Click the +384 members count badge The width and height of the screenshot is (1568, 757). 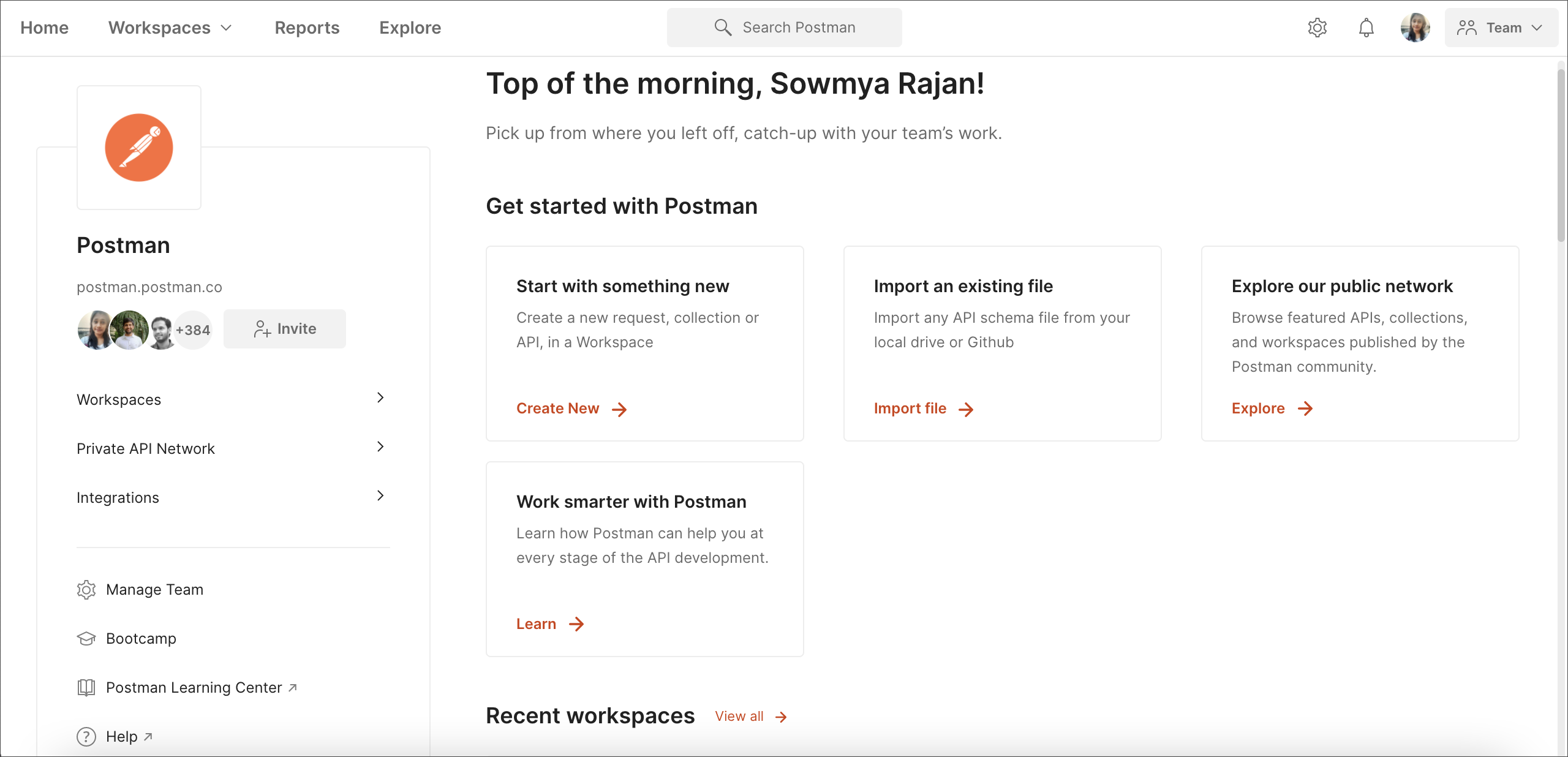coord(193,330)
